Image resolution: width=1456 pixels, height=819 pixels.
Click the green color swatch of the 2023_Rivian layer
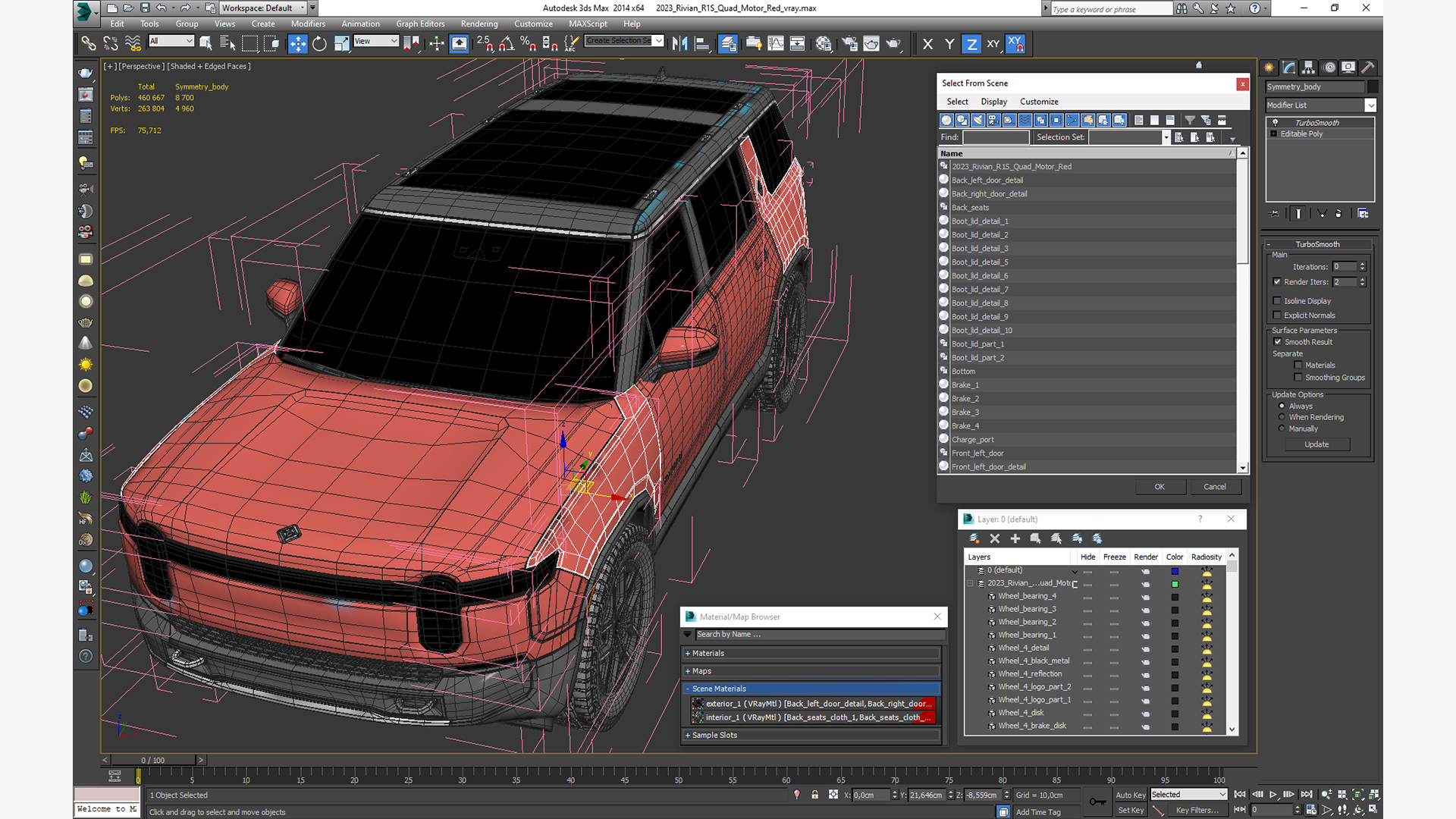click(1175, 584)
